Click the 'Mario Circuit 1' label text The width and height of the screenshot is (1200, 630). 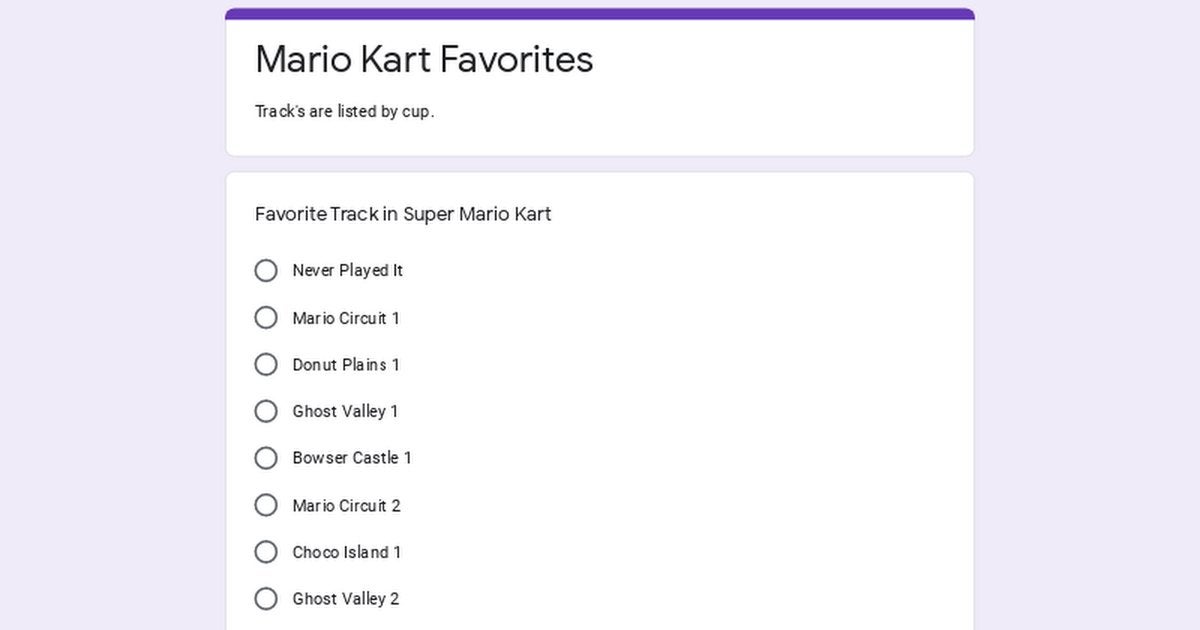coord(345,318)
